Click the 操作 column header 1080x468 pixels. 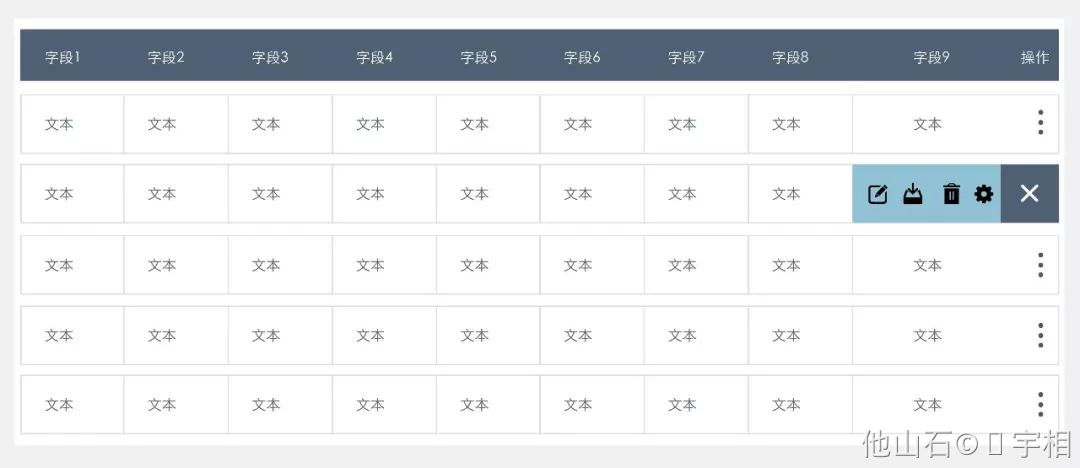pos(1035,57)
